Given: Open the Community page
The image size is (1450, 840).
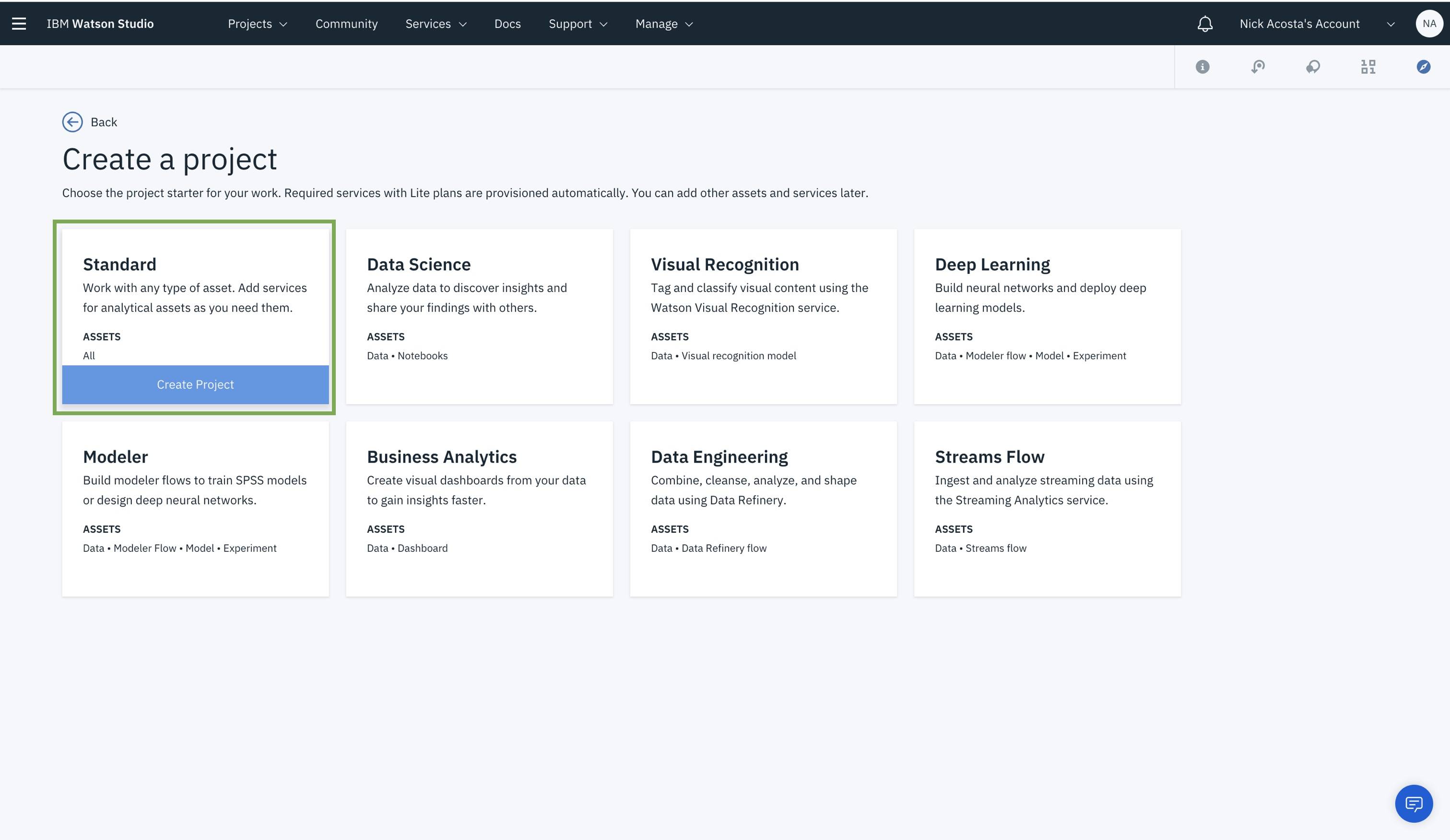Looking at the screenshot, I should tap(346, 23).
